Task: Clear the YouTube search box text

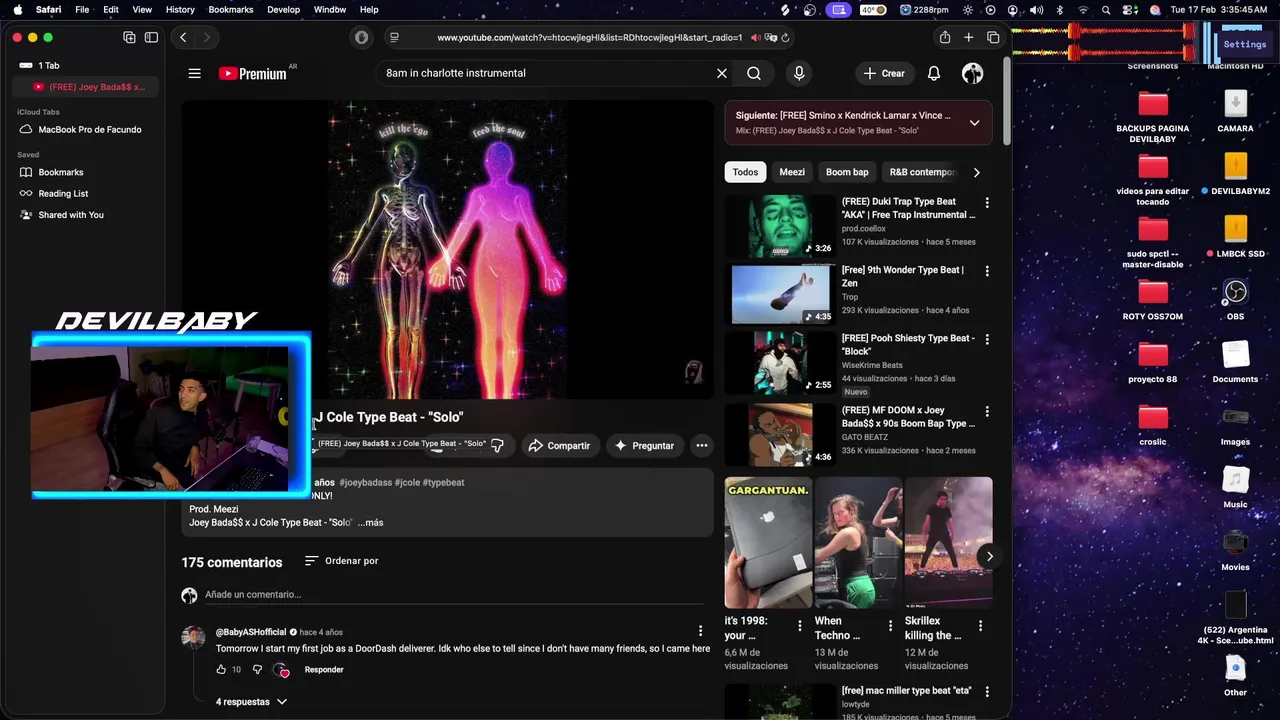Action: click(x=722, y=73)
